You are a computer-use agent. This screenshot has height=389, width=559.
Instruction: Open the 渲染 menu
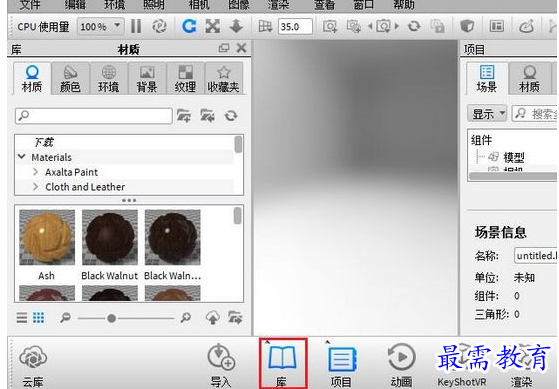pos(278,5)
